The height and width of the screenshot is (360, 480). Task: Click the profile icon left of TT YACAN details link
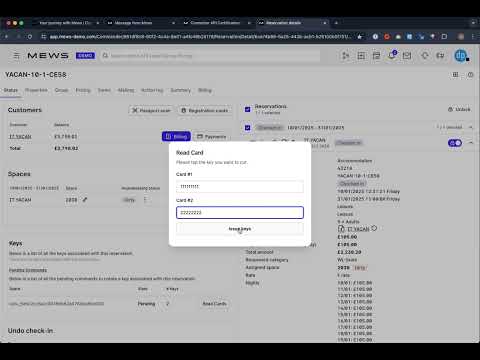(341, 229)
